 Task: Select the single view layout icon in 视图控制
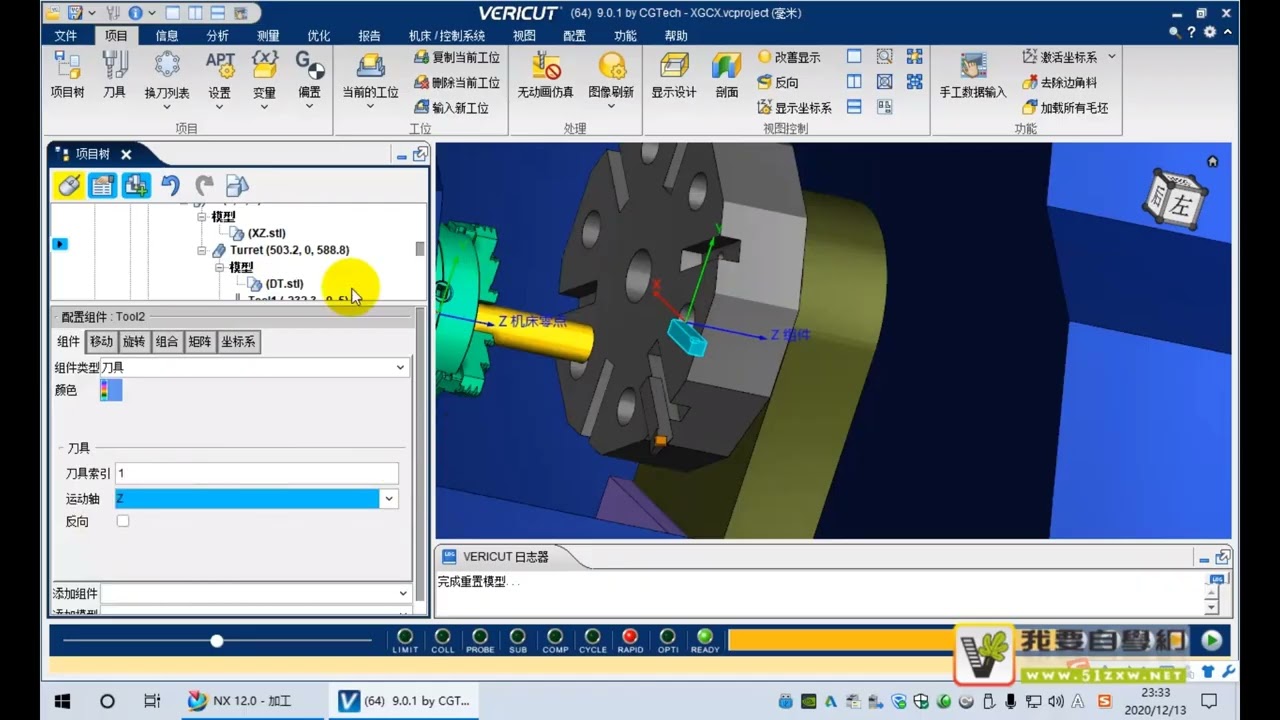854,57
